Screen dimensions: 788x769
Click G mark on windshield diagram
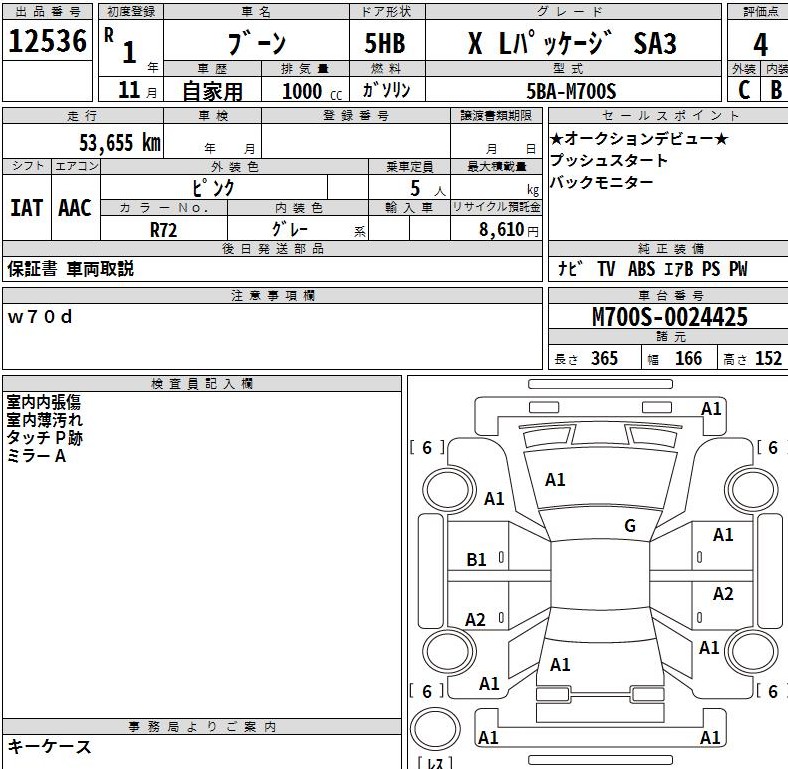pyautogui.click(x=630, y=526)
